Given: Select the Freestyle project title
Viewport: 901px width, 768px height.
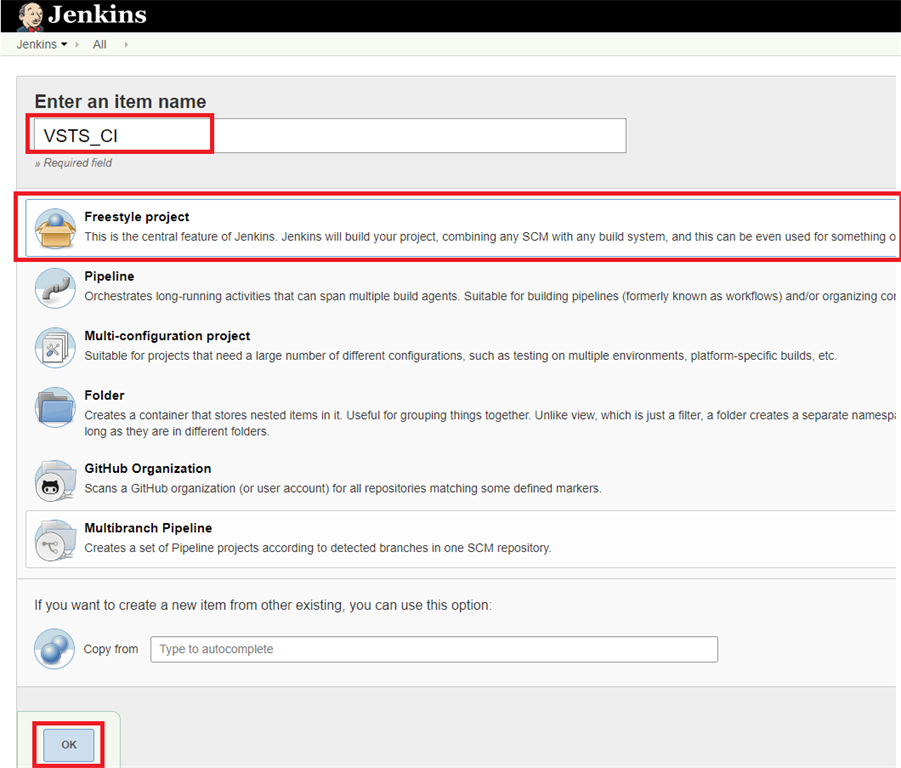Looking at the screenshot, I should (137, 217).
